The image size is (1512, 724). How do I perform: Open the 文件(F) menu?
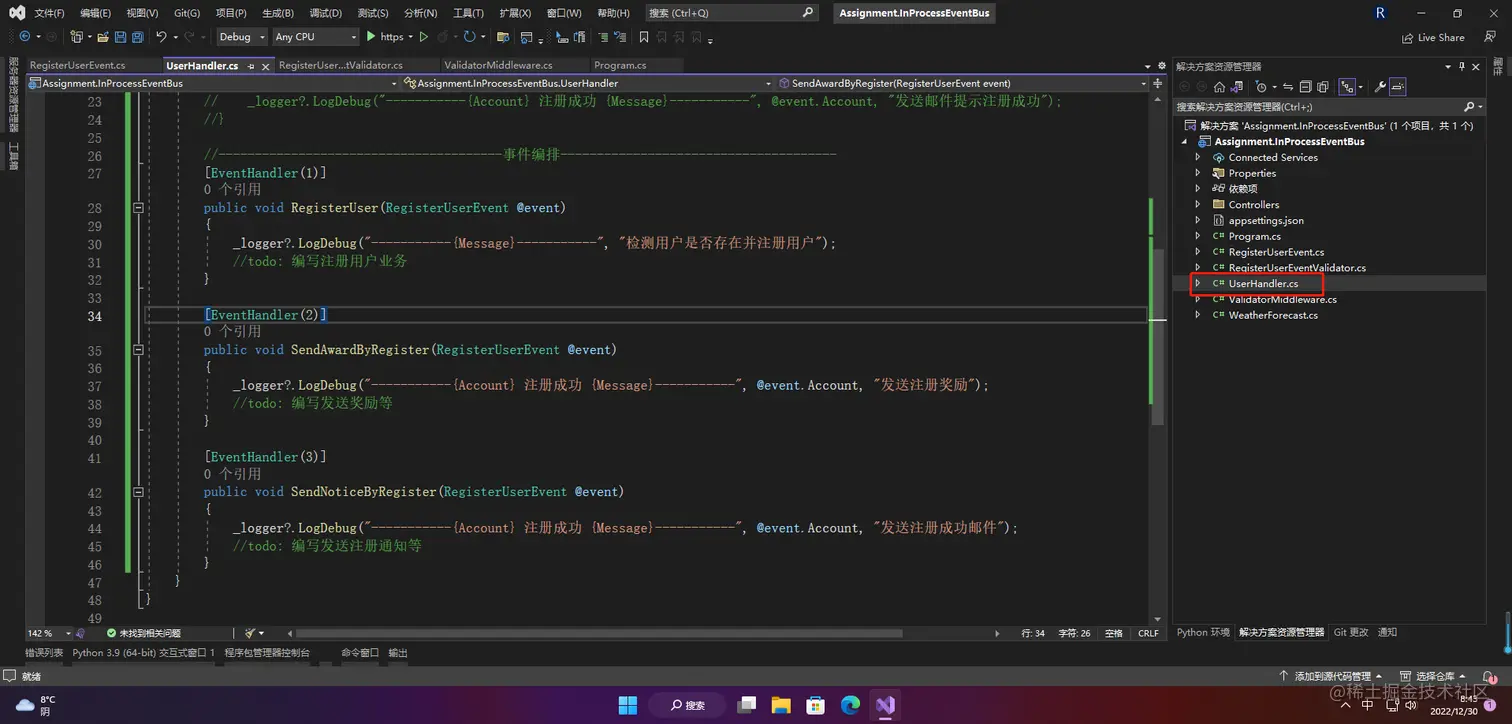tap(49, 13)
